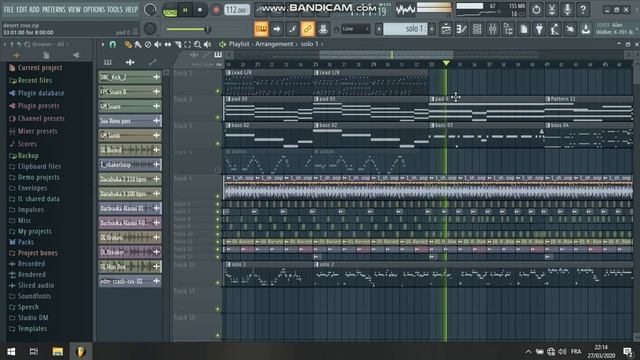This screenshot has width=640, height=360.
Task: Click the download content library icon
Action: [586, 29]
